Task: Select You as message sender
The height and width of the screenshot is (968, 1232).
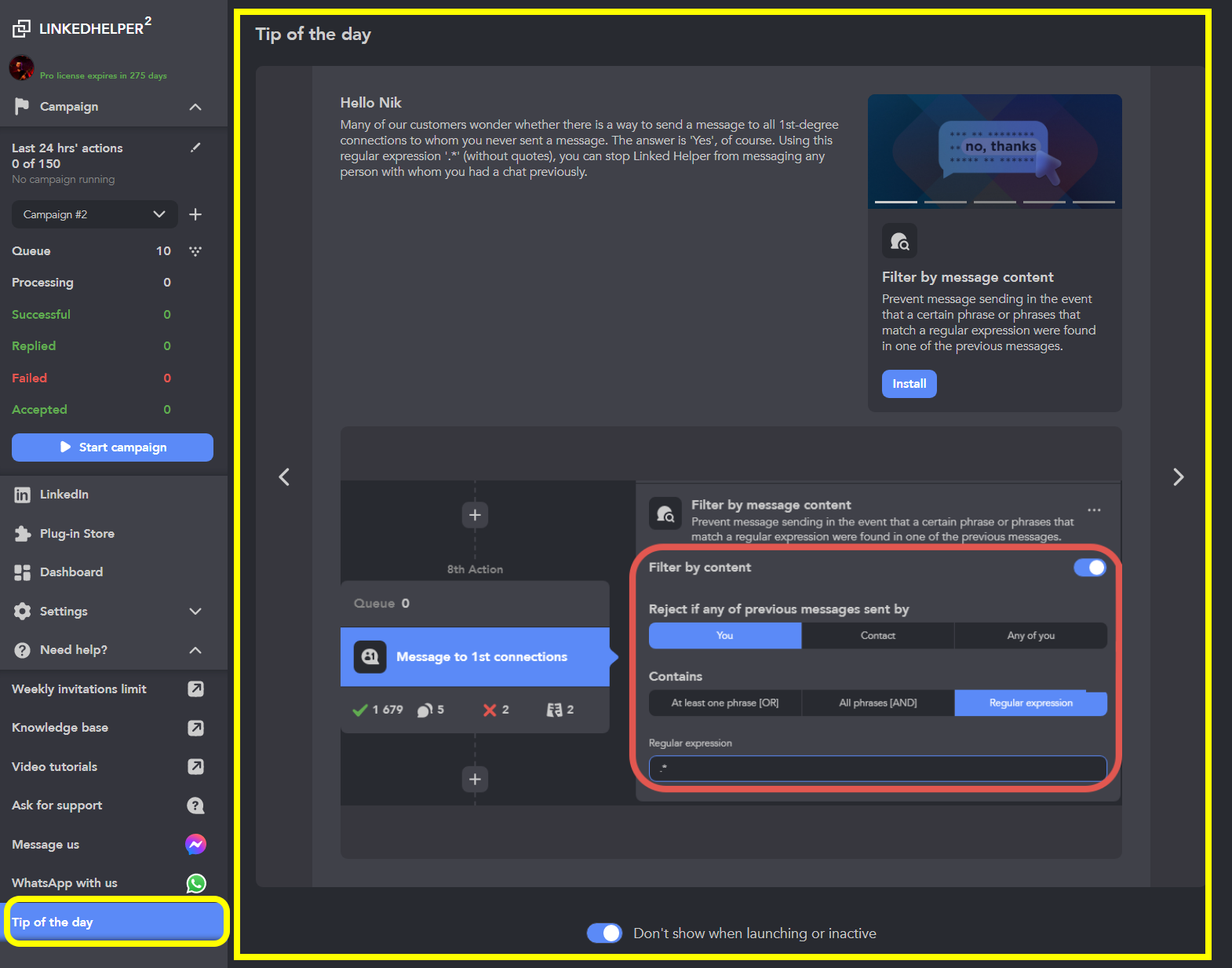Action: [725, 636]
